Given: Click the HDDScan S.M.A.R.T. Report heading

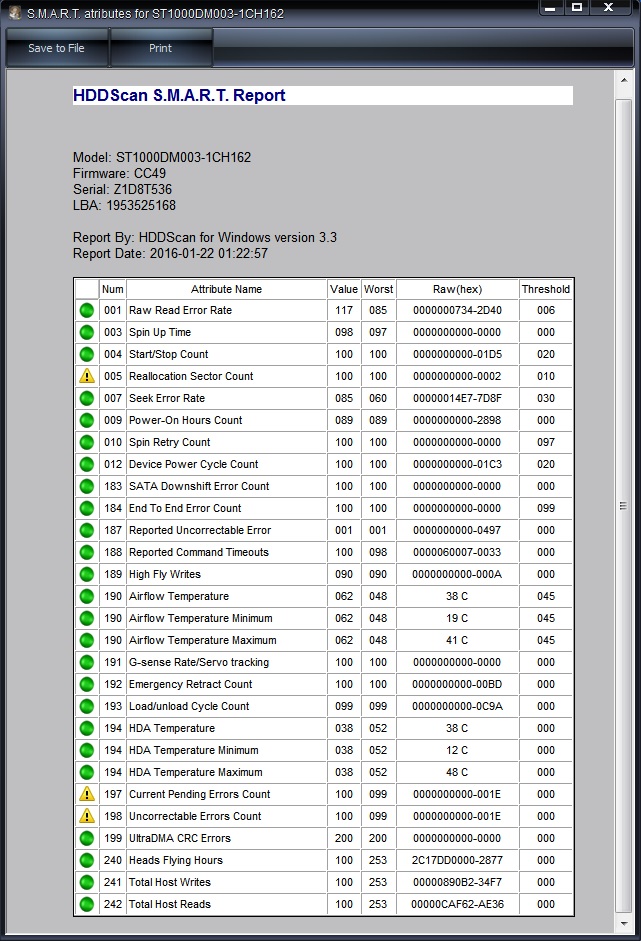Looking at the screenshot, I should tap(179, 95).
